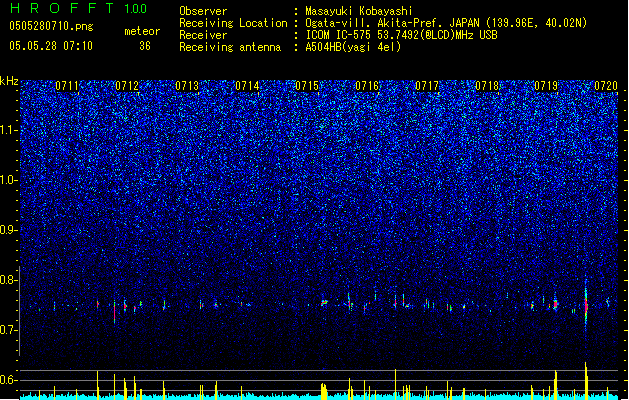Click the name Masayuki Kobayashi
629x400 pixels.
pyautogui.click(x=359, y=11)
